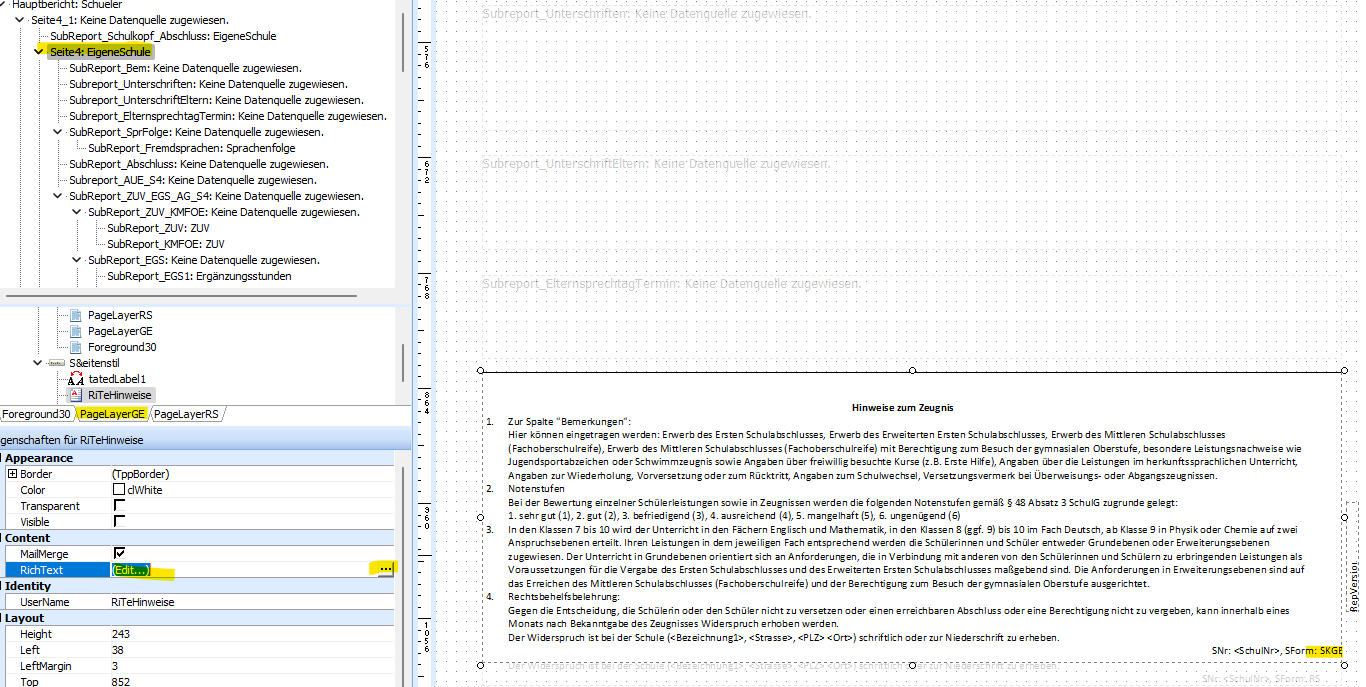Click the PageLayerRS page icon in tree
This screenshot has width=1366, height=687.
pos(76,315)
